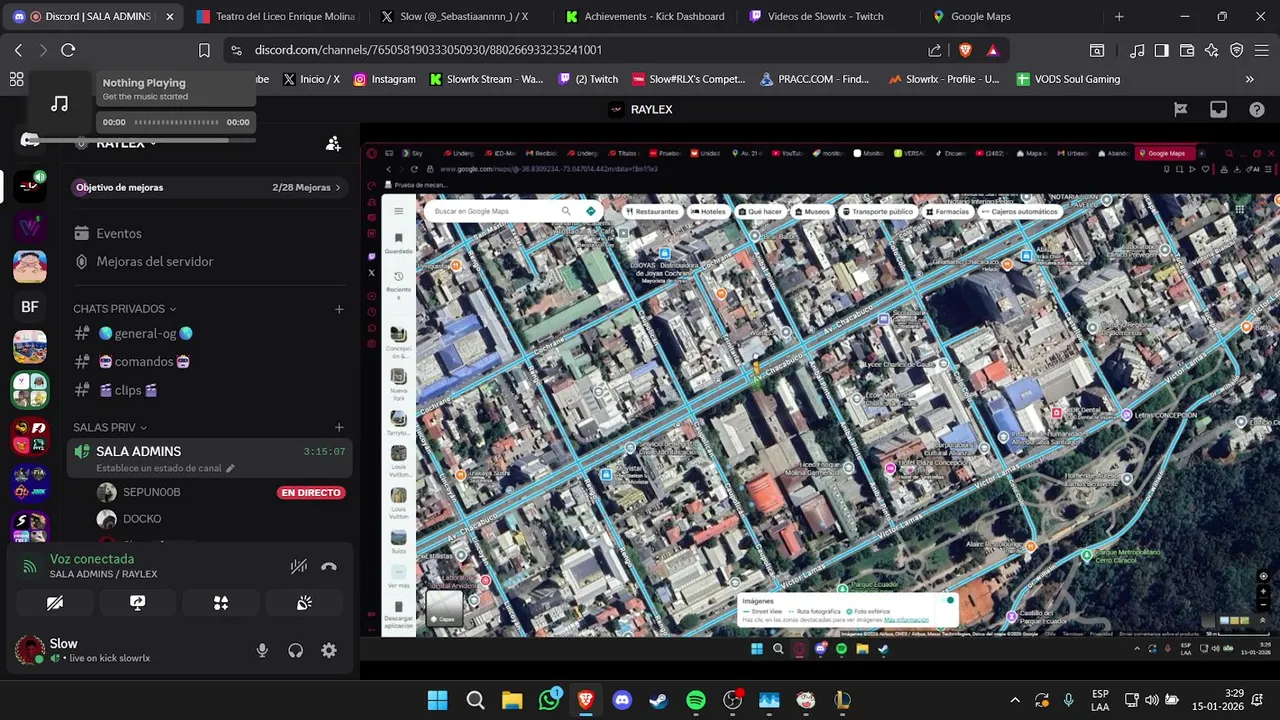Reload the Discord page

(x=68, y=50)
